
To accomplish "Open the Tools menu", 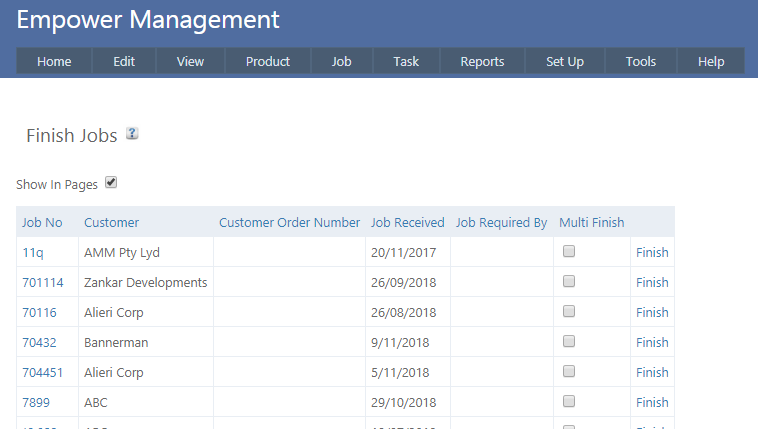I will click(x=641, y=61).
